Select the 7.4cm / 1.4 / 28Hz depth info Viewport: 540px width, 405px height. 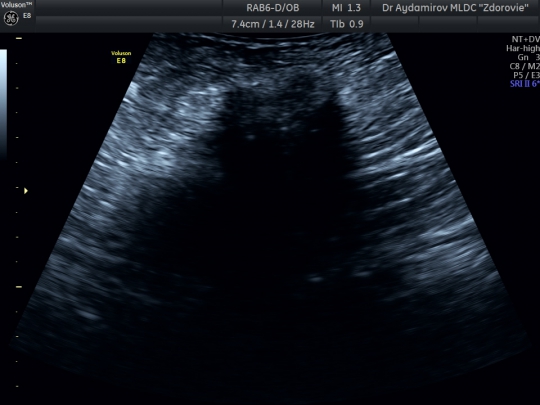tap(273, 24)
